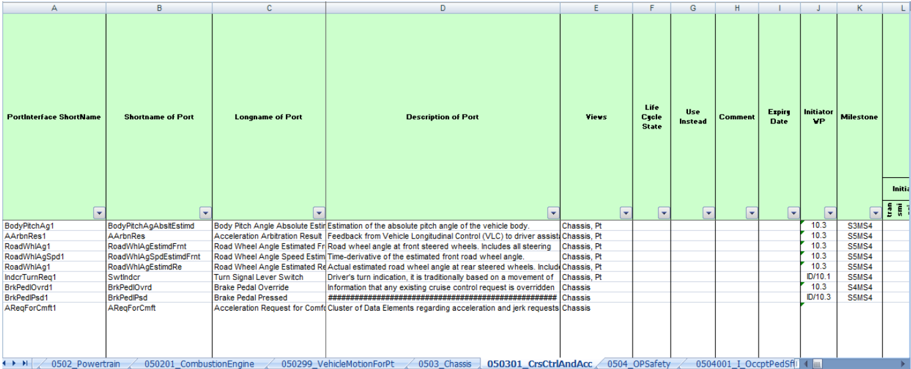The height and width of the screenshot is (369, 911).
Task: Switch to 050201_CombustionEngine sheet tab
Action: [x=199, y=364]
